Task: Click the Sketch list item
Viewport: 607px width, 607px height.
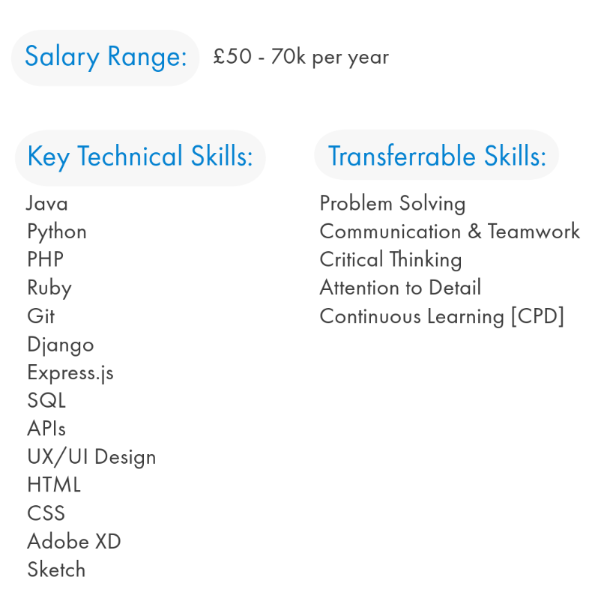Action: [57, 569]
